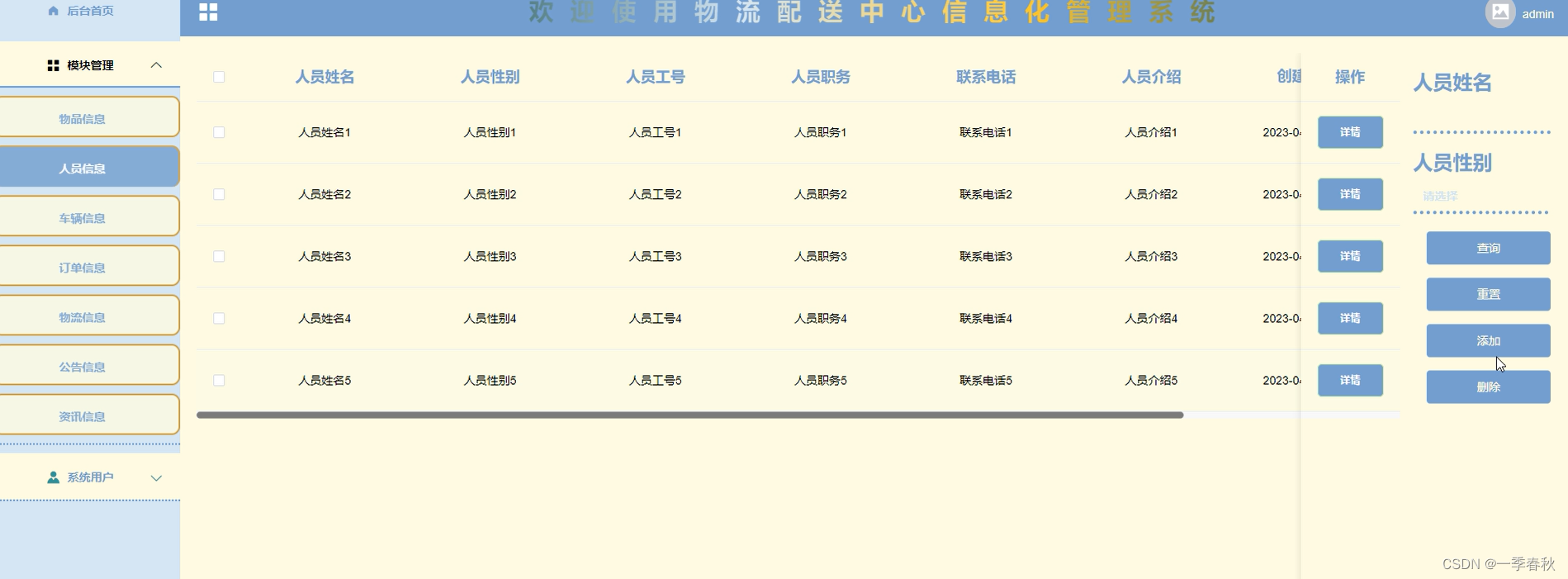The width and height of the screenshot is (1568, 579).
Task: Click the cell 人员工号5
Action: pos(655,380)
